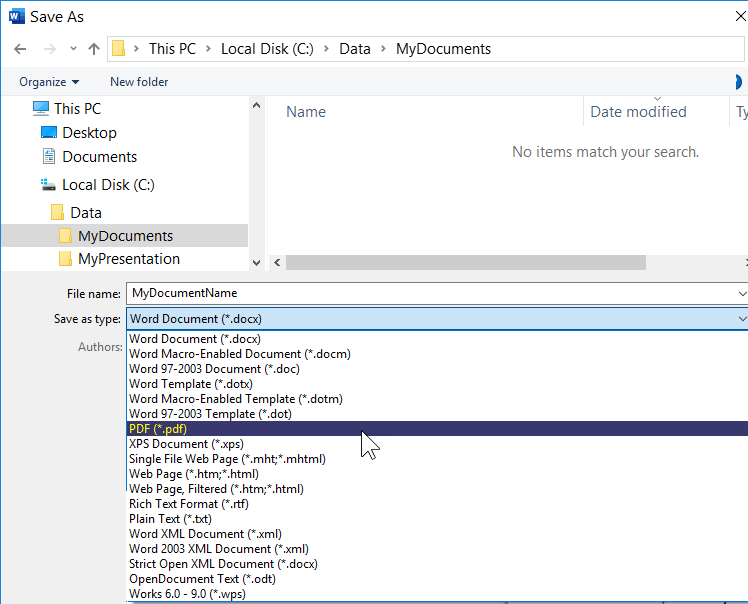Click the Desktop icon in tree
Screen dimensions: 748x604
pos(49,132)
